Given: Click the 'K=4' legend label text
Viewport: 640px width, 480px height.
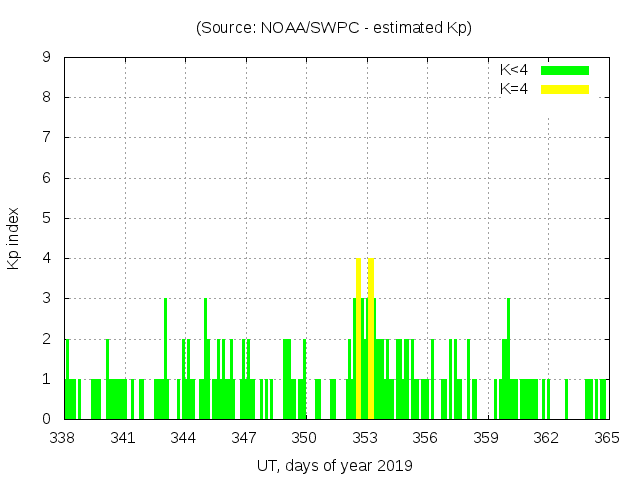Looking at the screenshot, I should coord(514,89).
